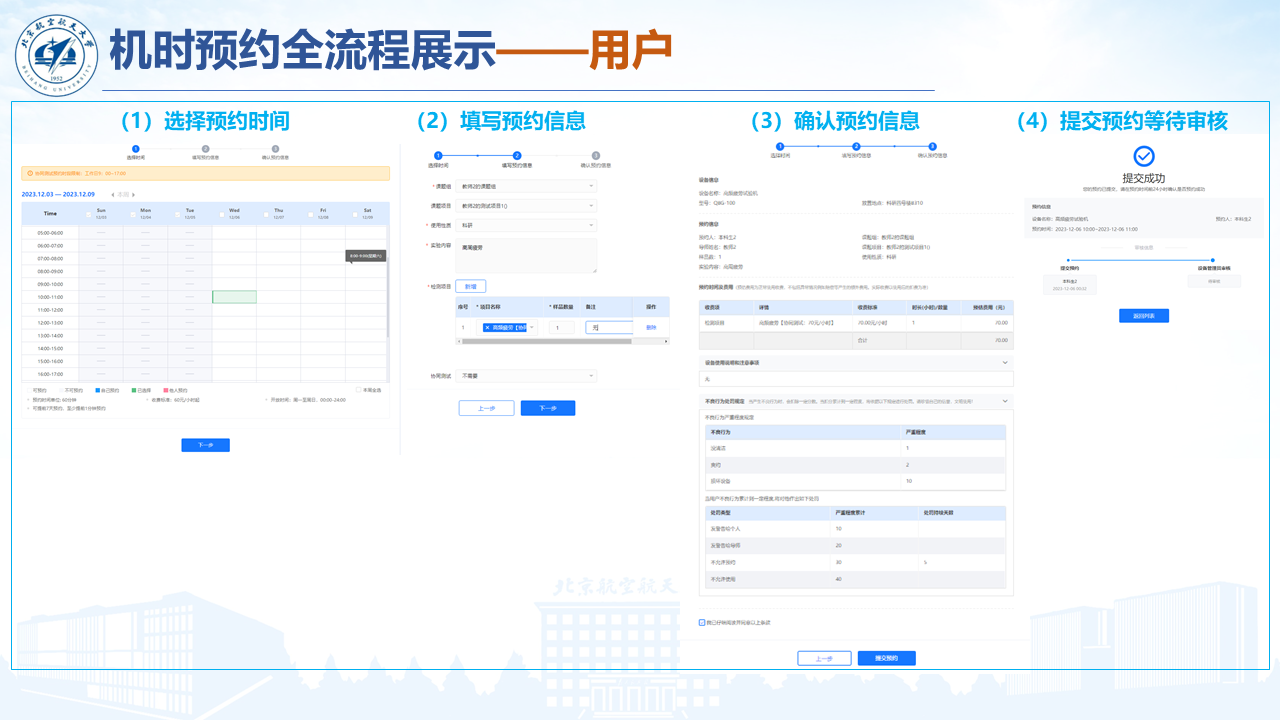Image resolution: width=1280 pixels, height=720 pixels.
Task: Click step 3 circle in second panel stepper
Action: point(595,156)
